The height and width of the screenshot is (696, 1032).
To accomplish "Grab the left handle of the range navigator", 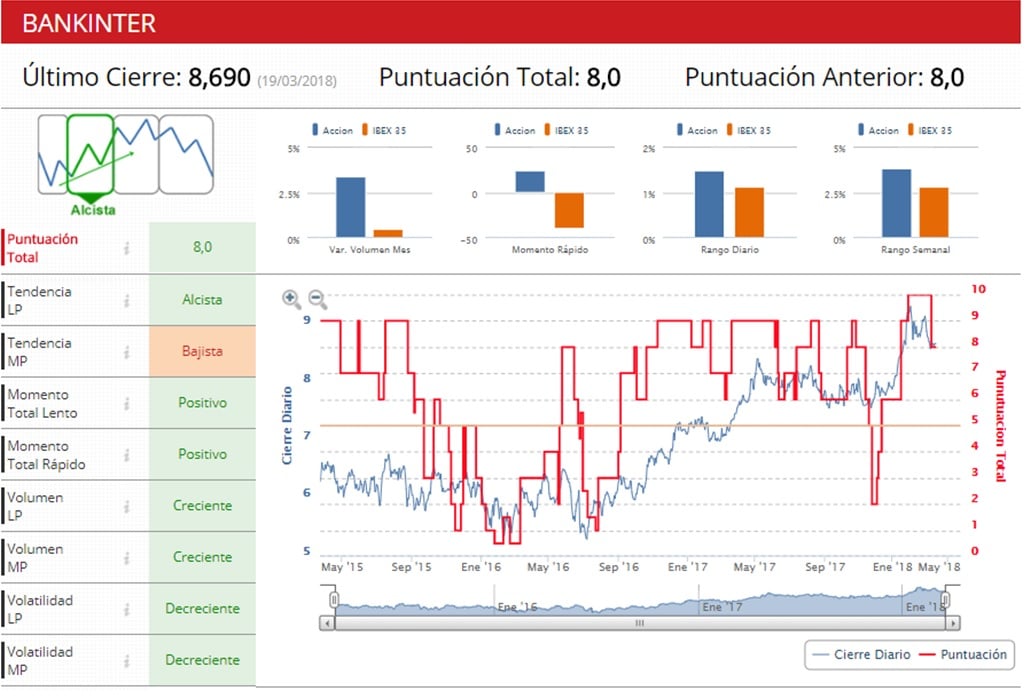I will pos(334,600).
